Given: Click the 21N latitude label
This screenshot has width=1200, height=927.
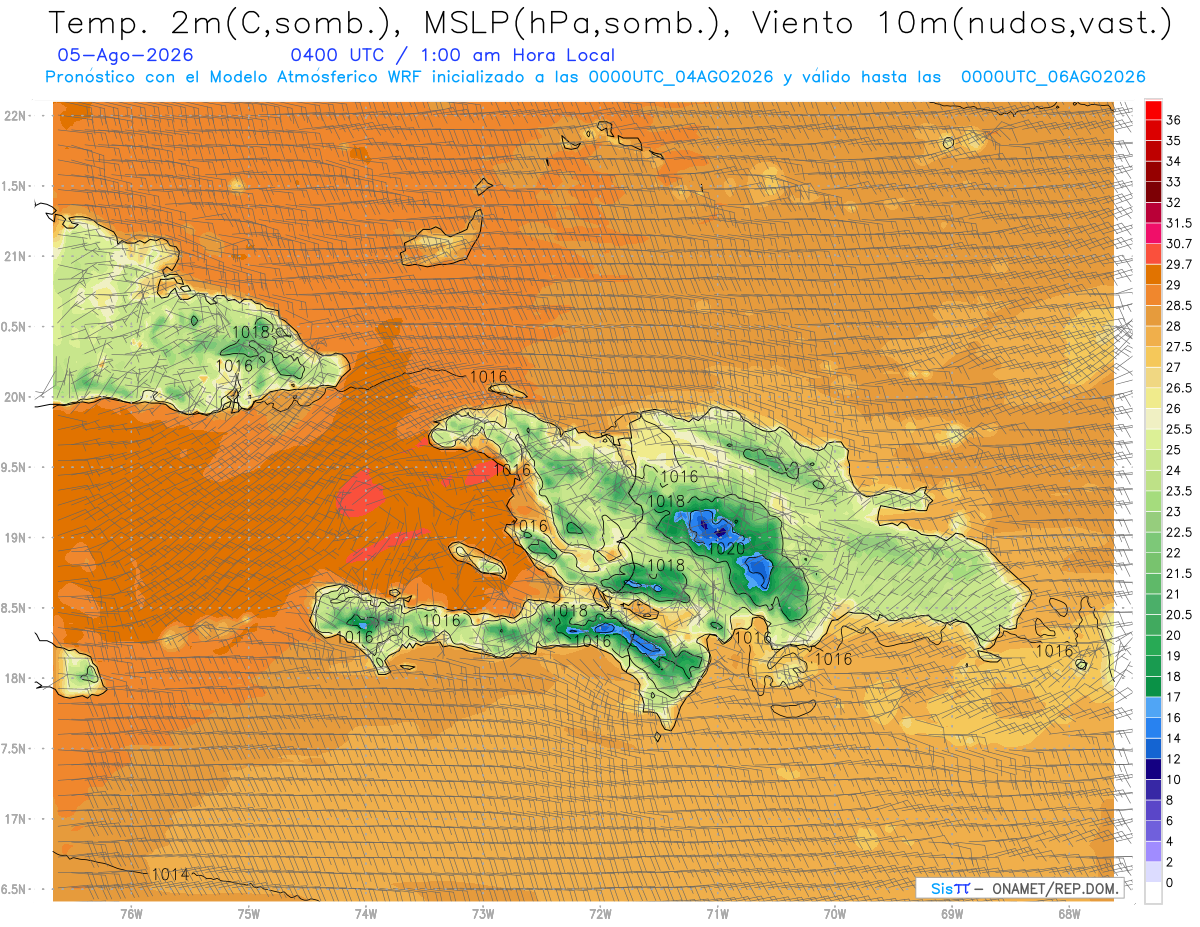Looking at the screenshot, I should coord(16,256).
